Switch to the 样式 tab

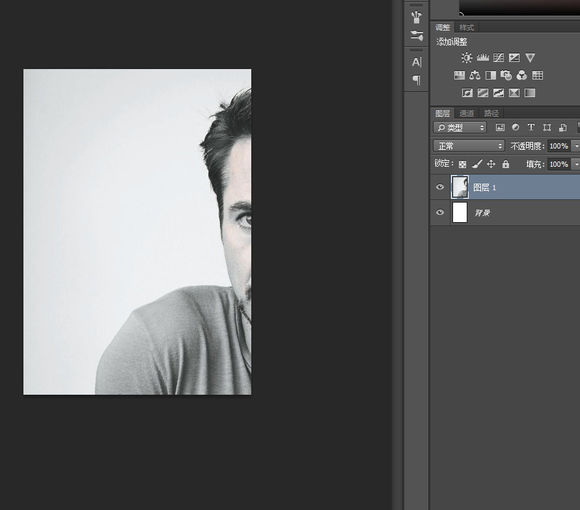[466, 28]
